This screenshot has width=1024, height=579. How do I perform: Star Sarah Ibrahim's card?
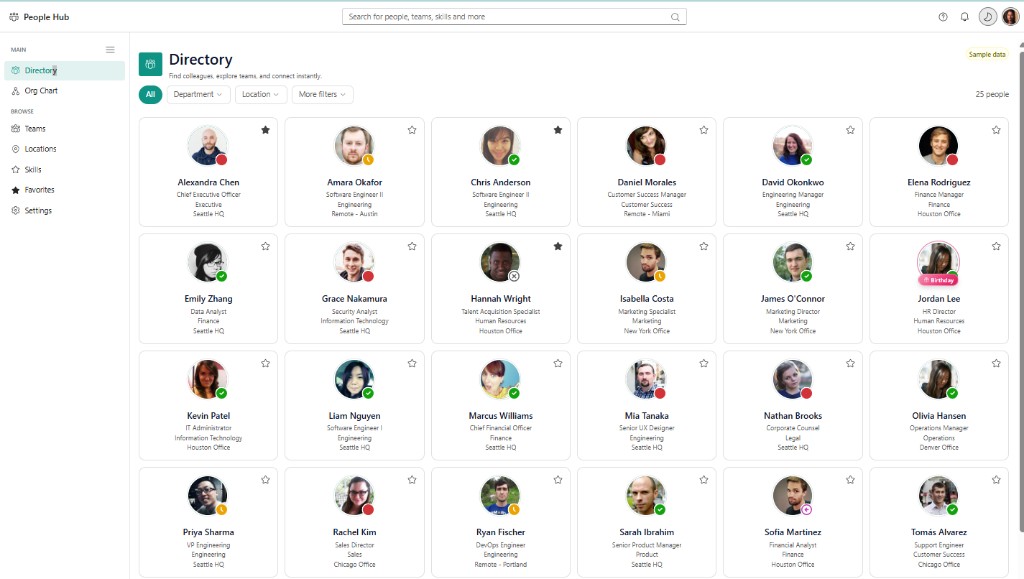click(x=704, y=480)
